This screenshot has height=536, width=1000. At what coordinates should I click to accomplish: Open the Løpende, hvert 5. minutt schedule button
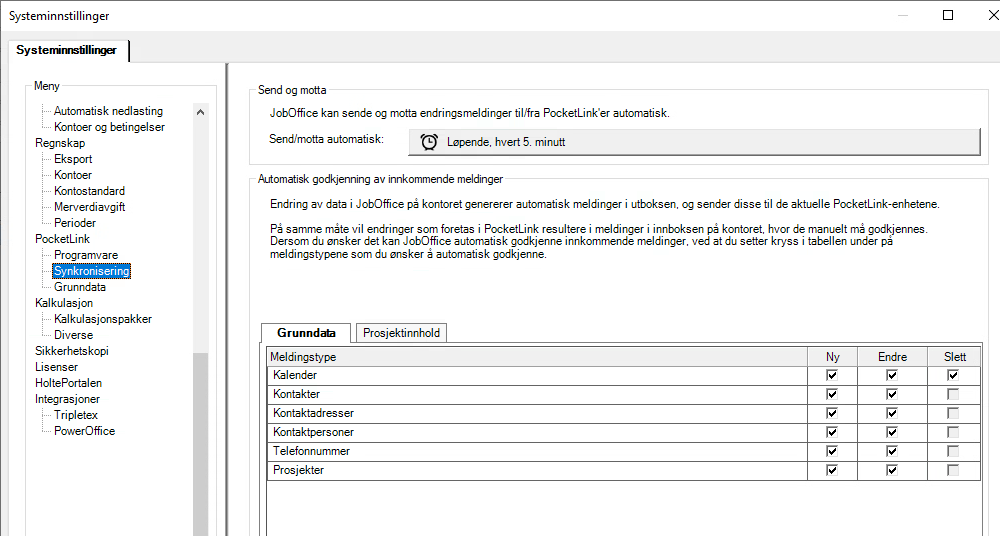694,142
